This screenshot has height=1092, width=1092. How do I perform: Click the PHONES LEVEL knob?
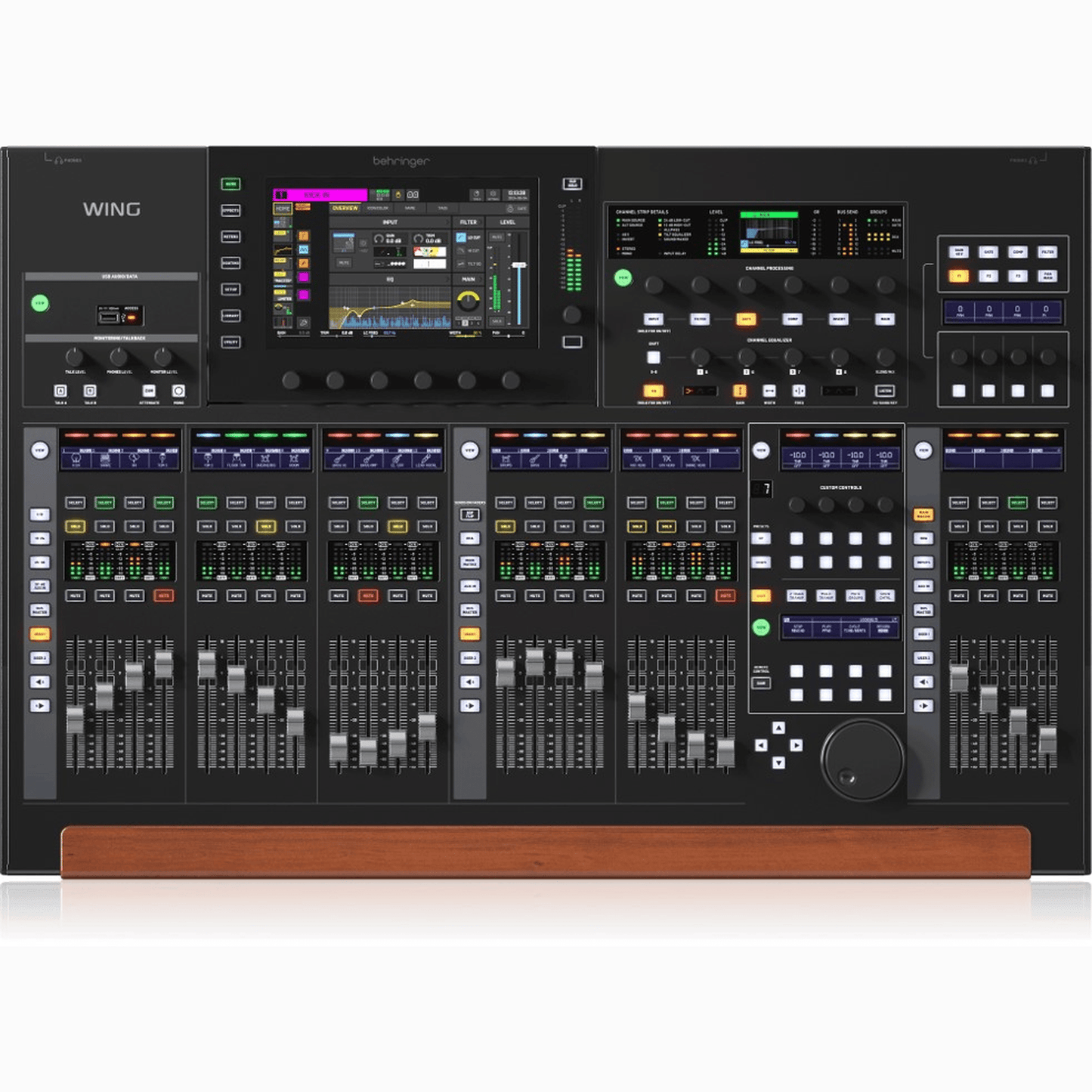tap(118, 356)
